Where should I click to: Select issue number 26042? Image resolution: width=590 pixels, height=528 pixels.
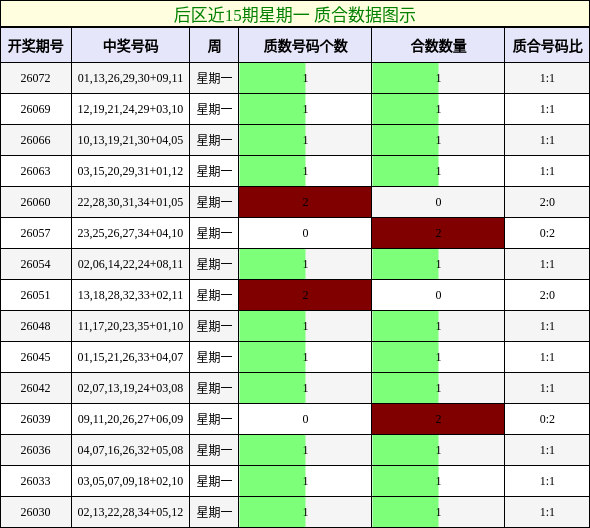pos(35,388)
